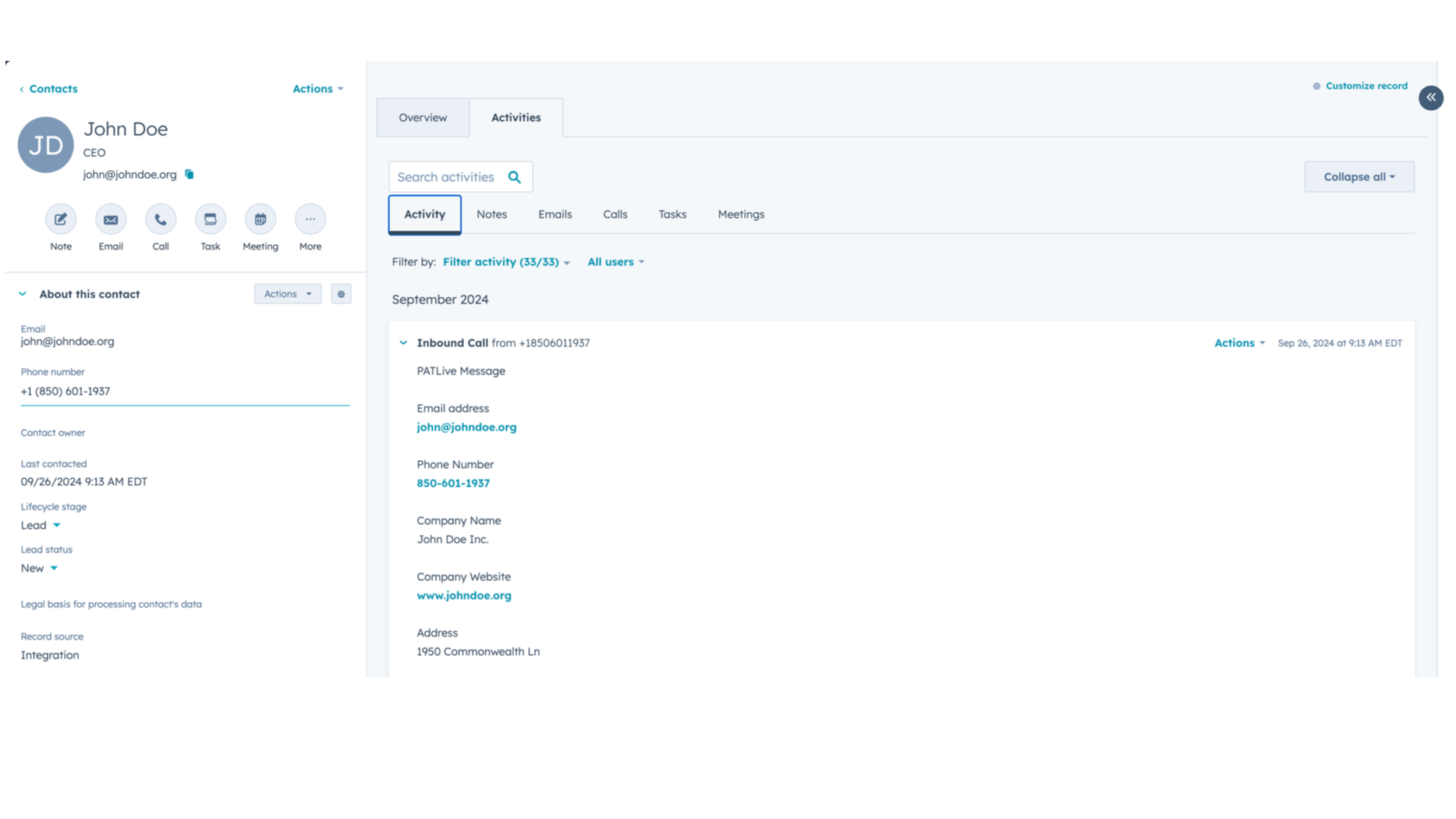Click the Note icon button
The width and height of the screenshot is (1456, 819).
61,219
